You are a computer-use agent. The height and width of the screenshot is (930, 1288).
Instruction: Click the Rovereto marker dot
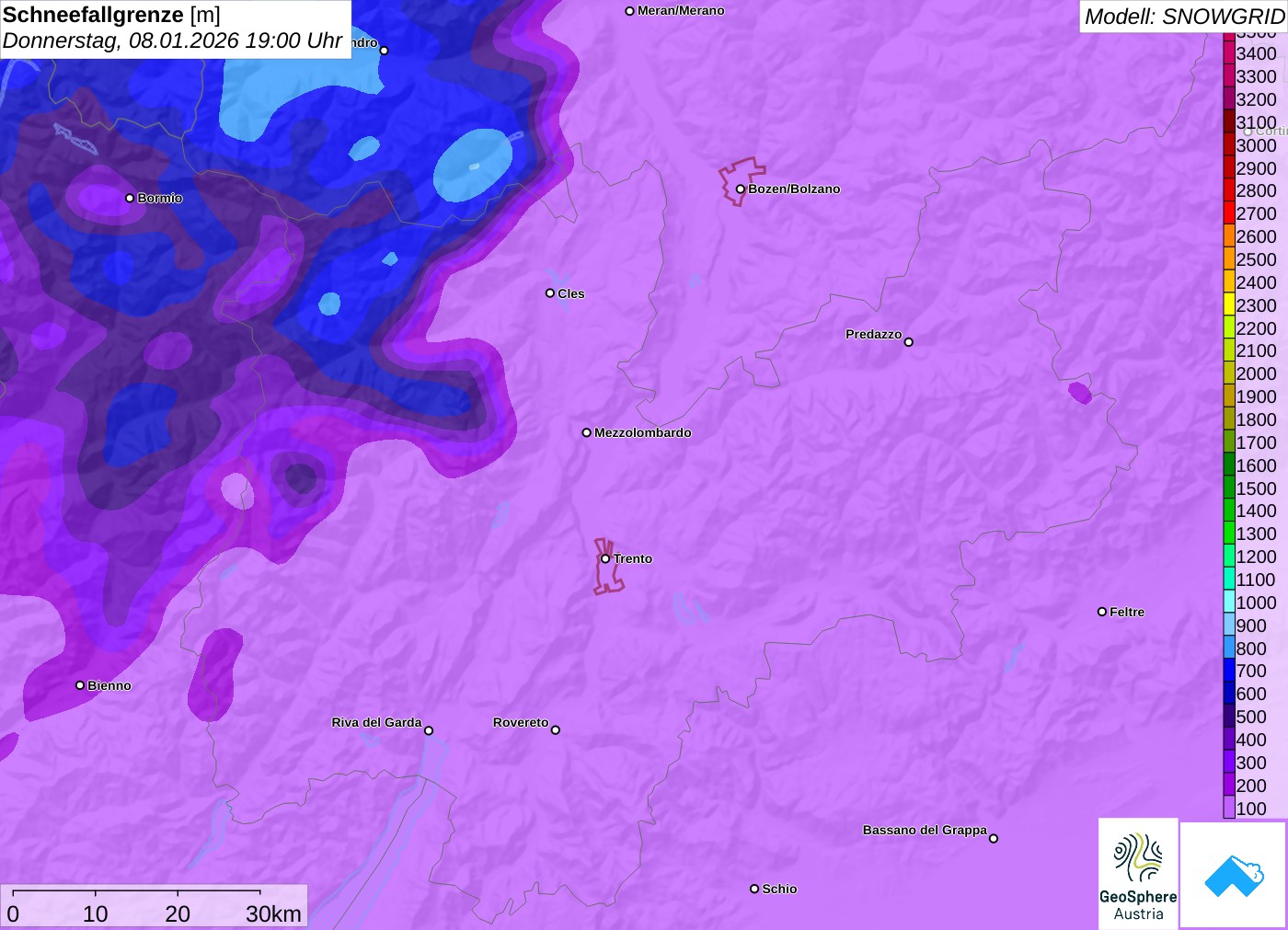pos(556,730)
